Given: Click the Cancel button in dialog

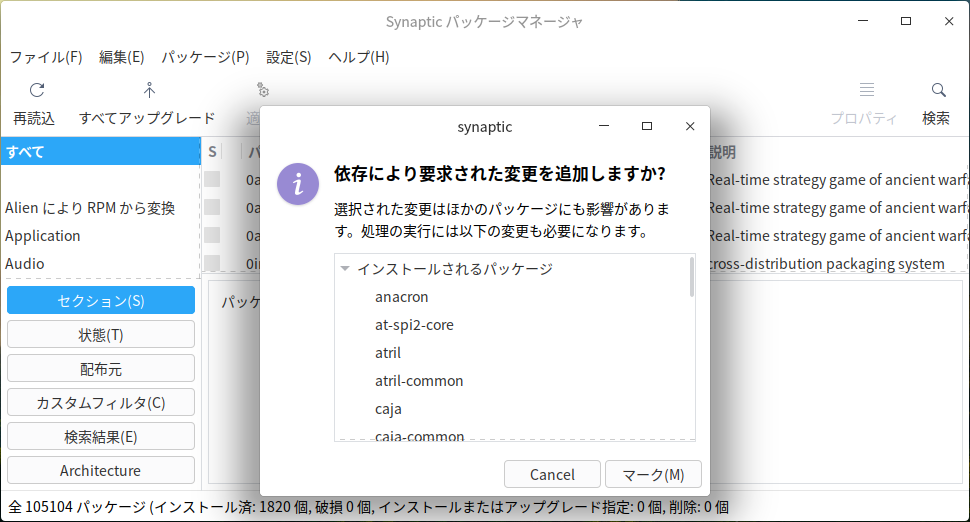Looking at the screenshot, I should point(552,474).
